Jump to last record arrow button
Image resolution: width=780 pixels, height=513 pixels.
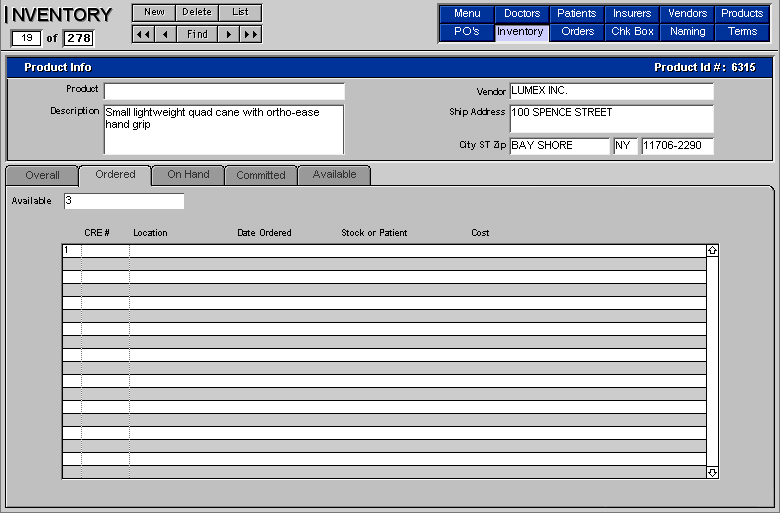[251, 34]
